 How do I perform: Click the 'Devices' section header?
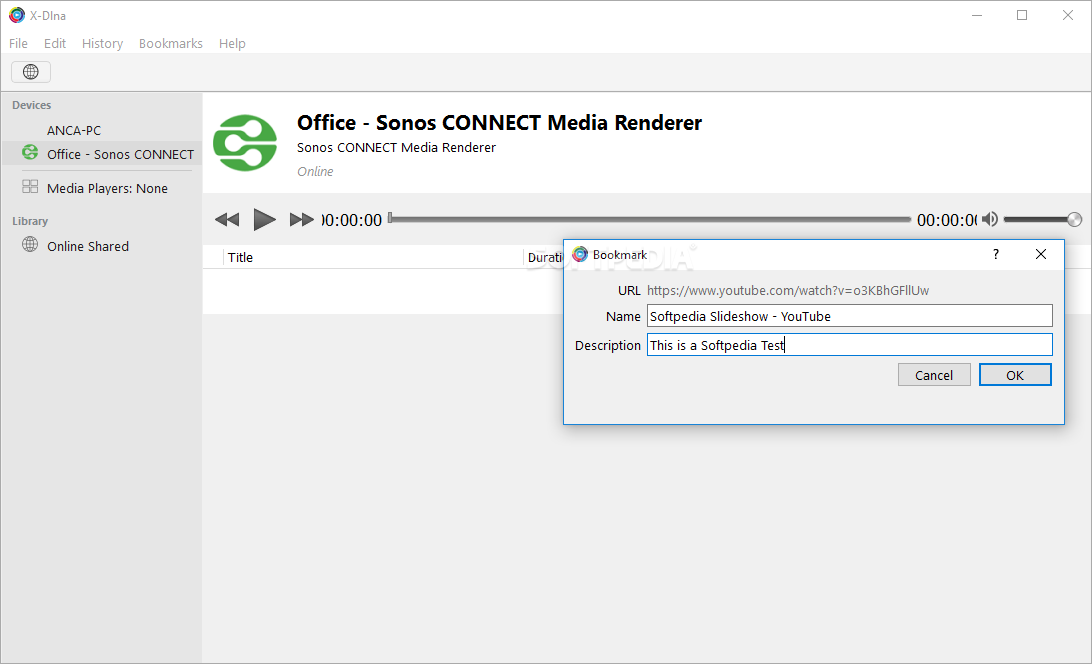31,105
